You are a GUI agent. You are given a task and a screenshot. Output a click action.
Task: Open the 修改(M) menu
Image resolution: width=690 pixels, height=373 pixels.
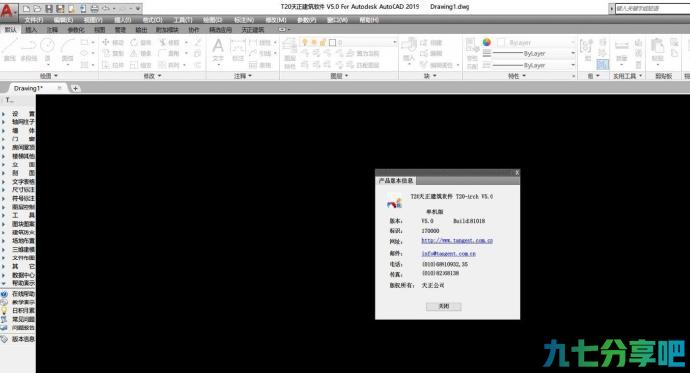click(x=276, y=20)
